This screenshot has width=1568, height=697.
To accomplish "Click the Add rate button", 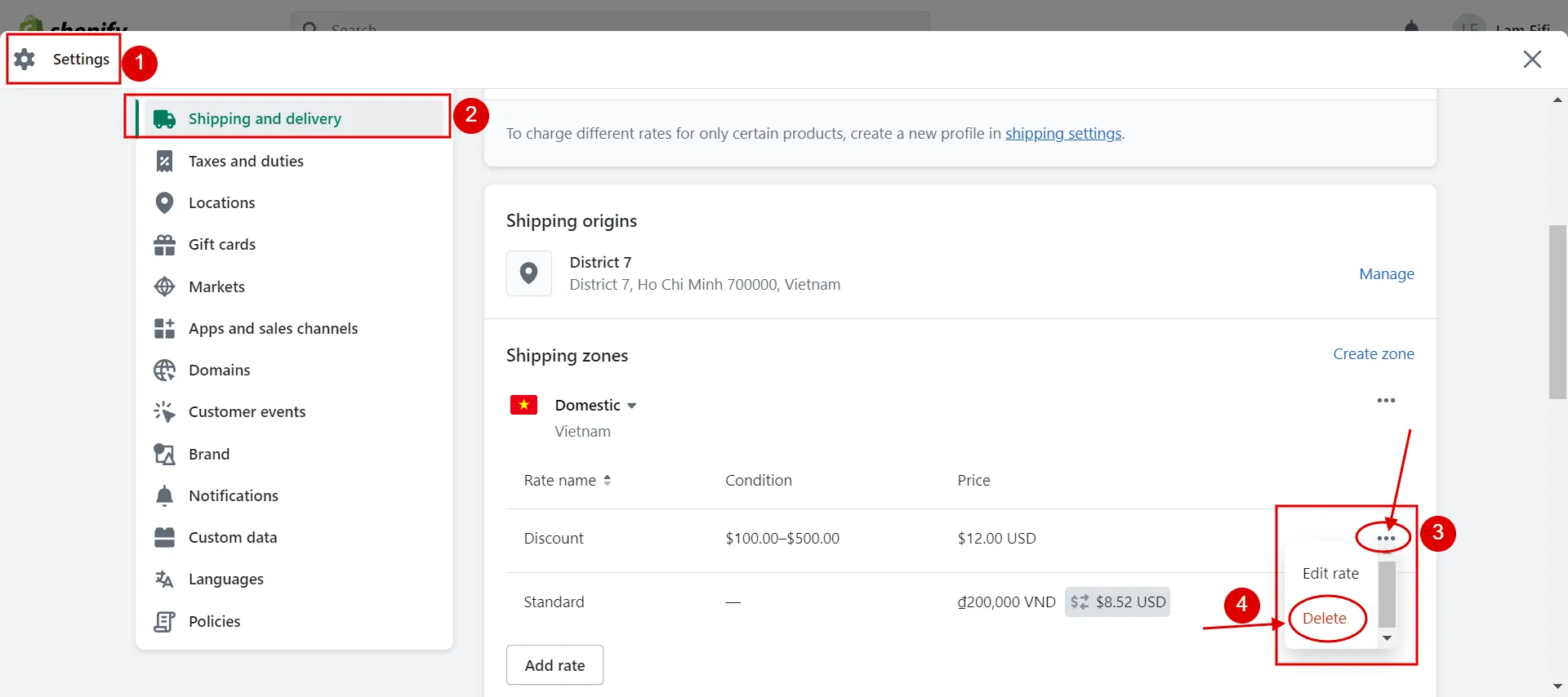I will point(555,665).
